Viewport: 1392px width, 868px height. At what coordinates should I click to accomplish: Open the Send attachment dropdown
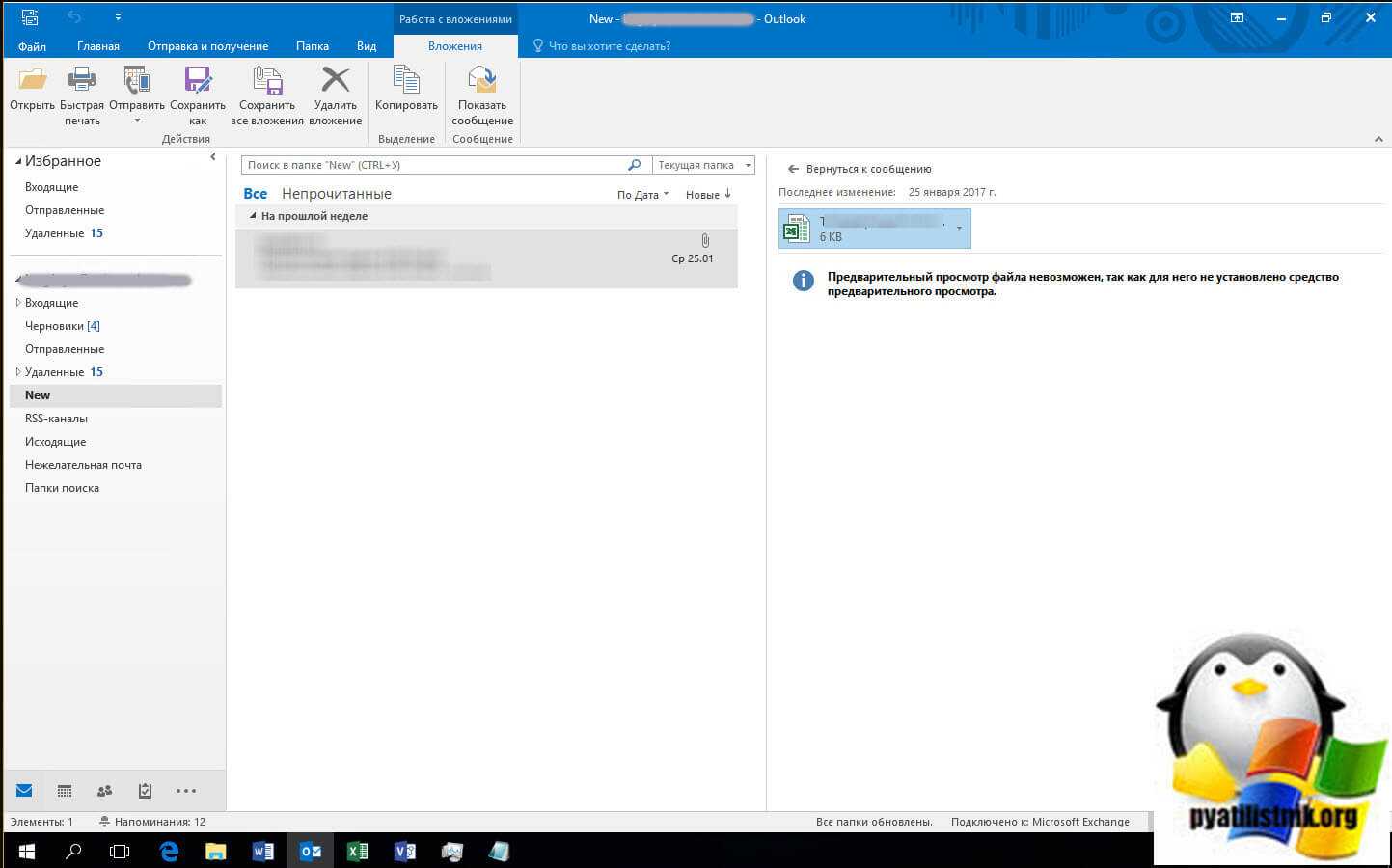(x=137, y=120)
